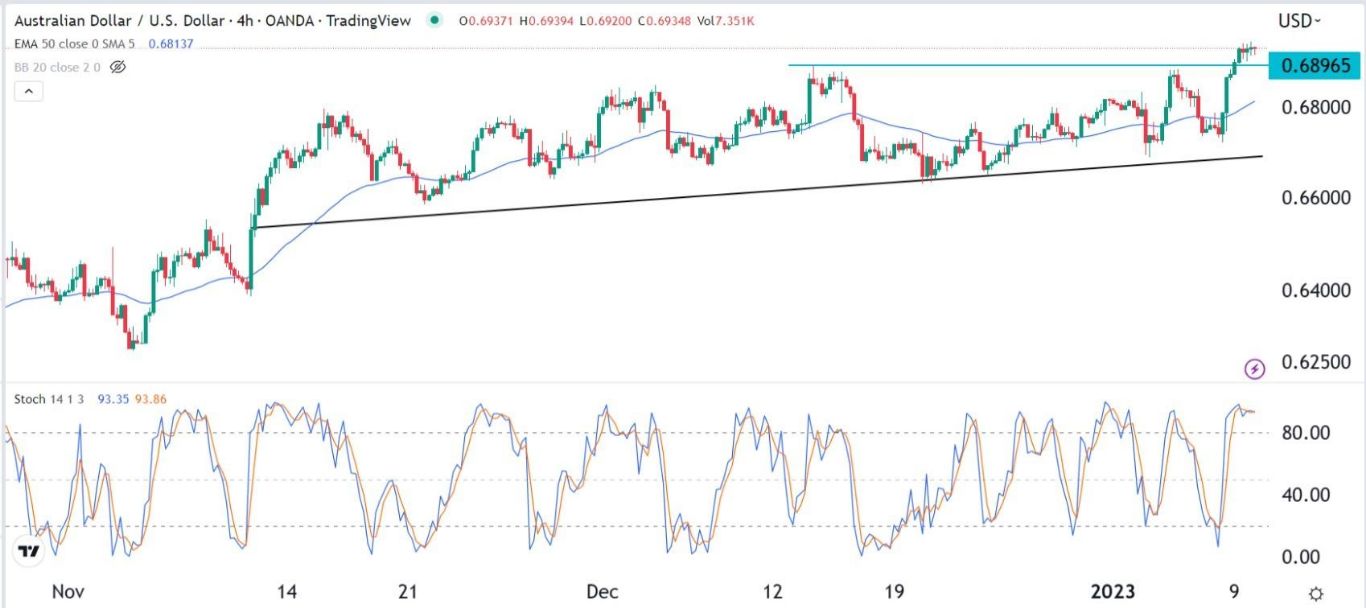Screen dimensions: 1366x608
Task: Open the USD currency dropdown
Action: pyautogui.click(x=1298, y=21)
